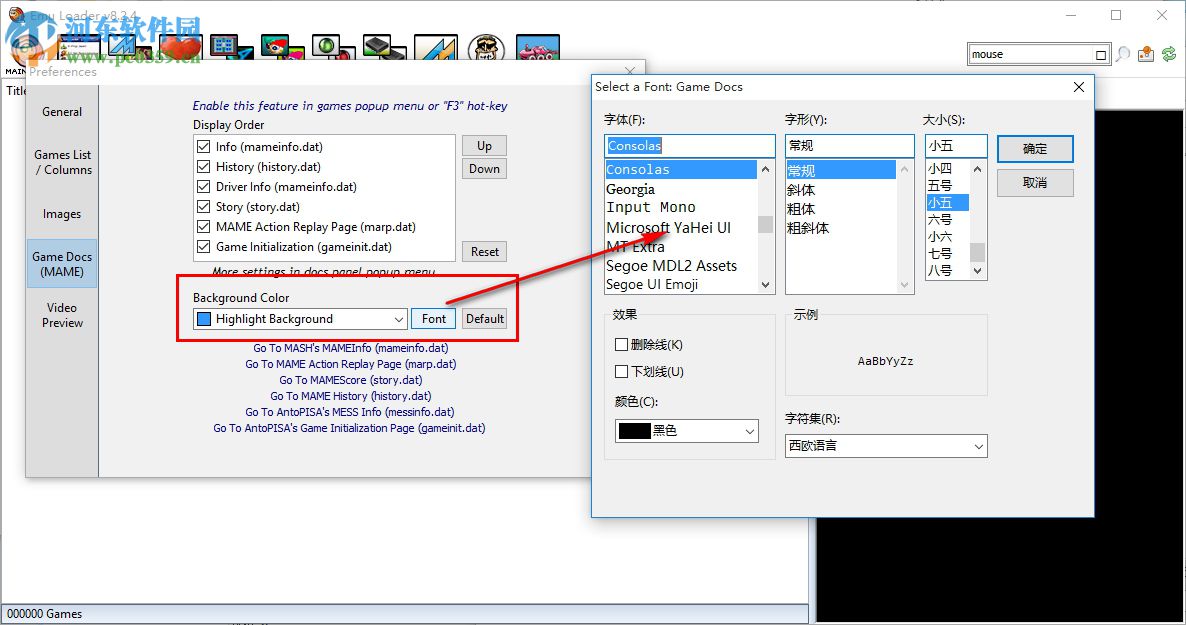The height and width of the screenshot is (625, 1186).
Task: Click the Default button beside Font
Action: [x=485, y=319]
